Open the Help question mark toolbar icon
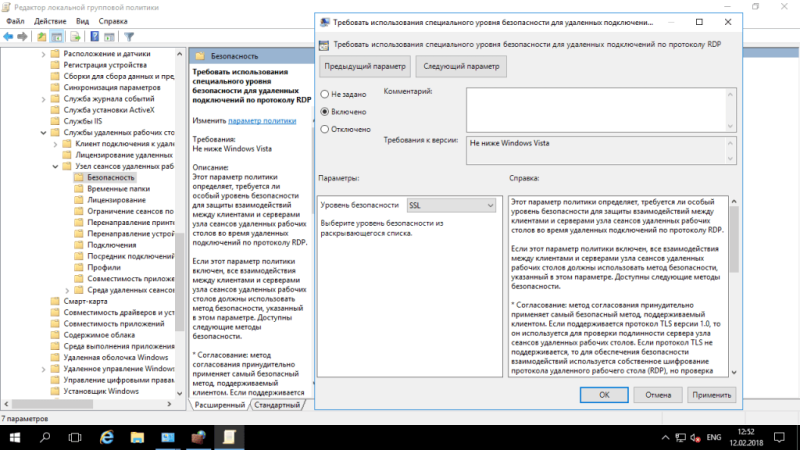Viewport: 800px width, 450px height. [94, 37]
